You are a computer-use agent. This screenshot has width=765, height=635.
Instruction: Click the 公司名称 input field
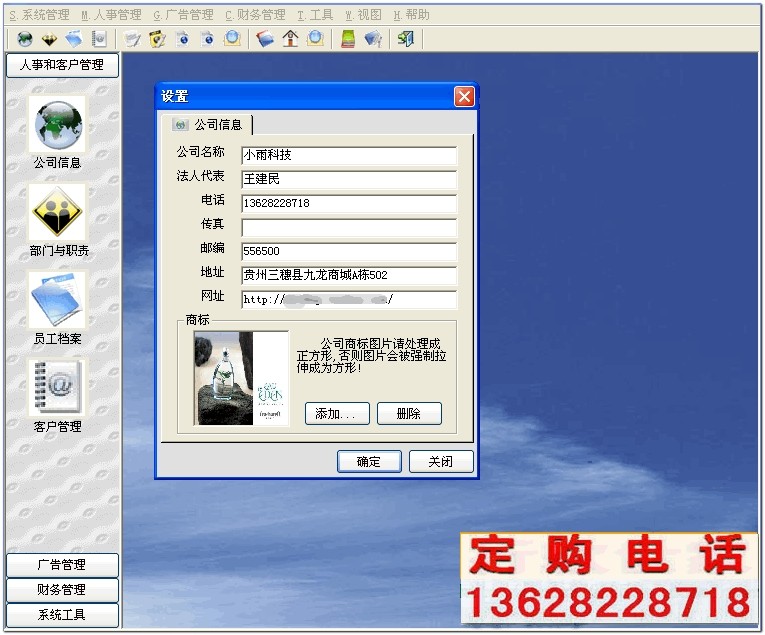pyautogui.click(x=348, y=156)
